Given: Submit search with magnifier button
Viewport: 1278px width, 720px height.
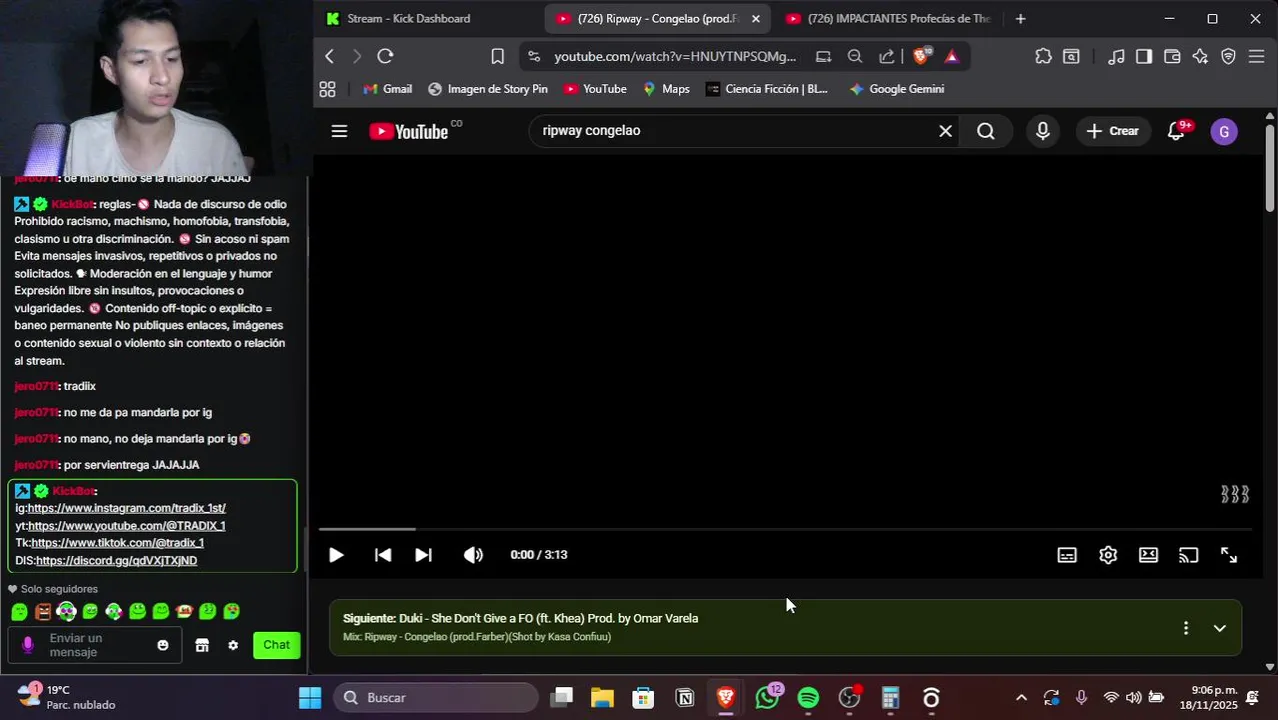Looking at the screenshot, I should 986,131.
